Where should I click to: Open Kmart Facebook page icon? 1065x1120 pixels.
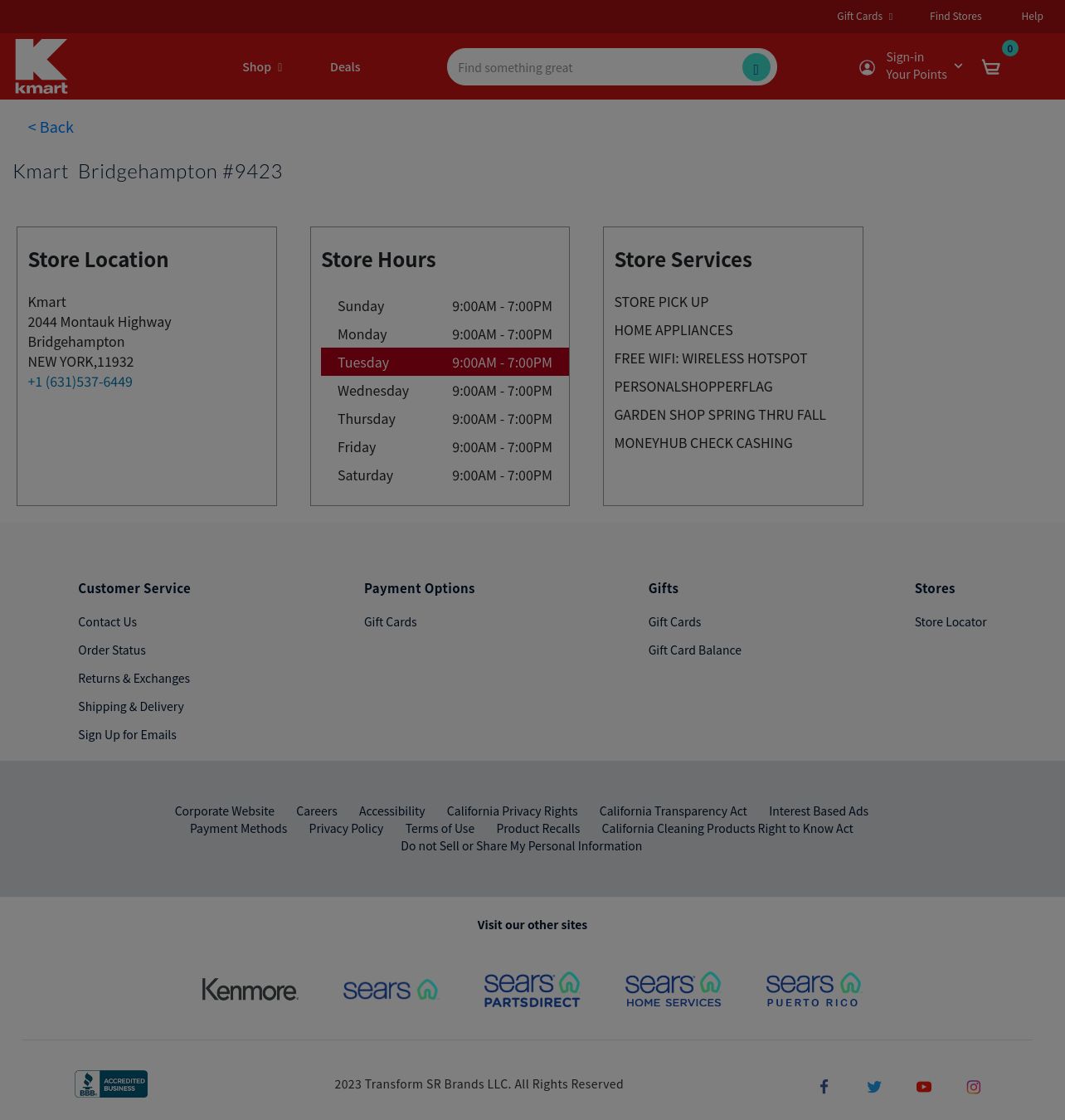click(824, 1086)
